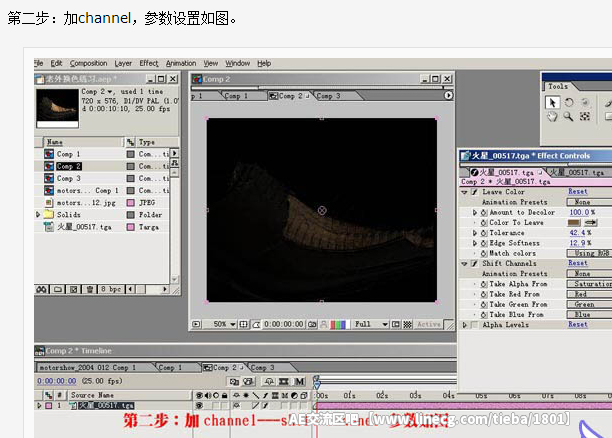
Task: Click the pink label color of layer 1
Action: click(49, 406)
